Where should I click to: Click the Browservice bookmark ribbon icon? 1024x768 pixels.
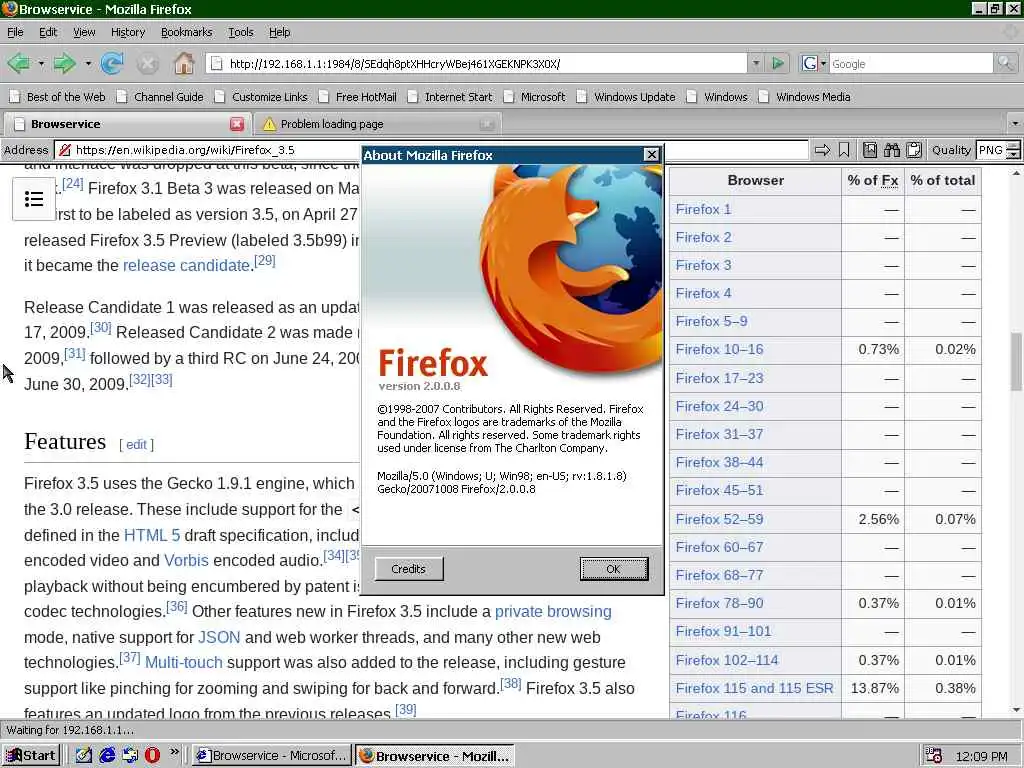pyautogui.click(x=844, y=150)
